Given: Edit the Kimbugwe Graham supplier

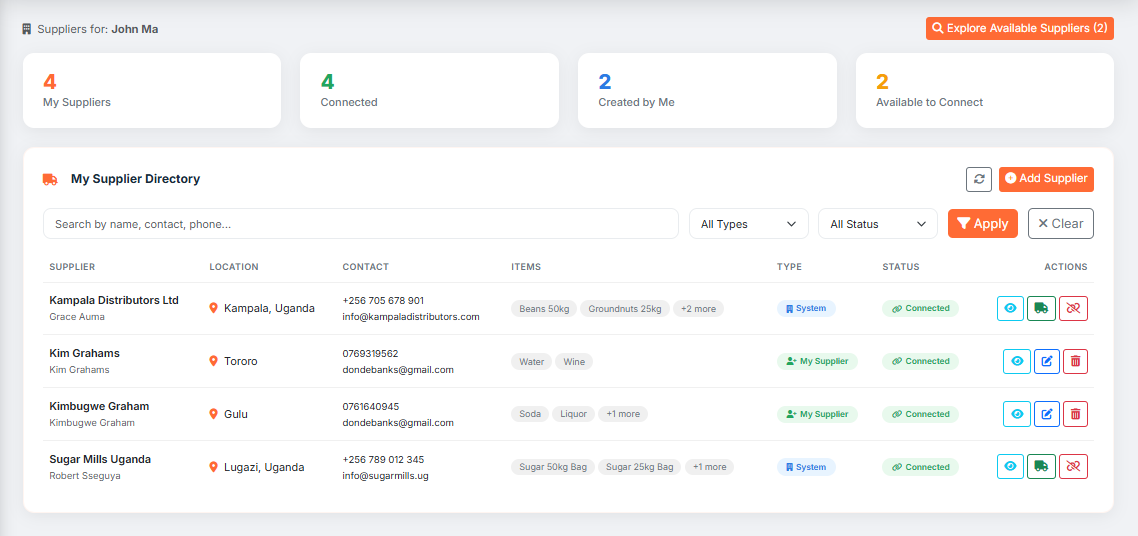Looking at the screenshot, I should click(1047, 414).
